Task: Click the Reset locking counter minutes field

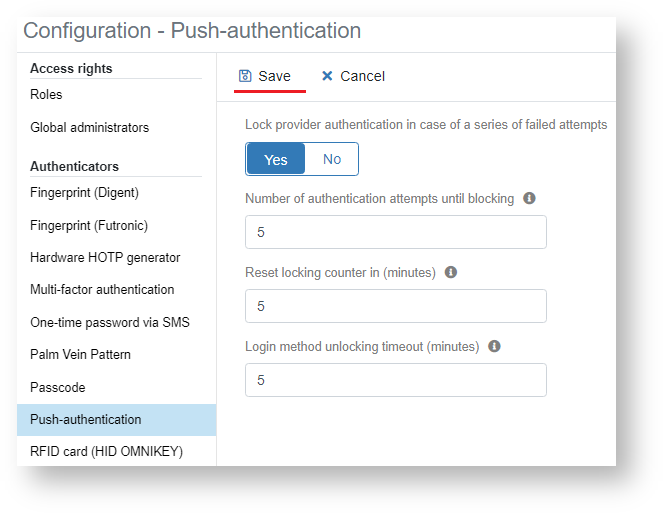Action: (x=395, y=306)
